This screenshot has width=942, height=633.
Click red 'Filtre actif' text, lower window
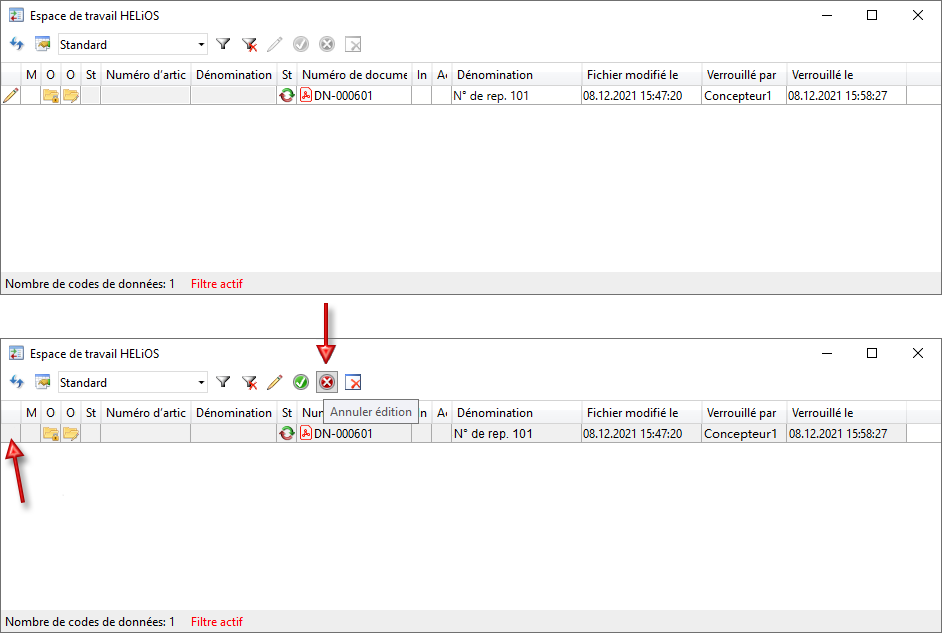click(x=217, y=622)
